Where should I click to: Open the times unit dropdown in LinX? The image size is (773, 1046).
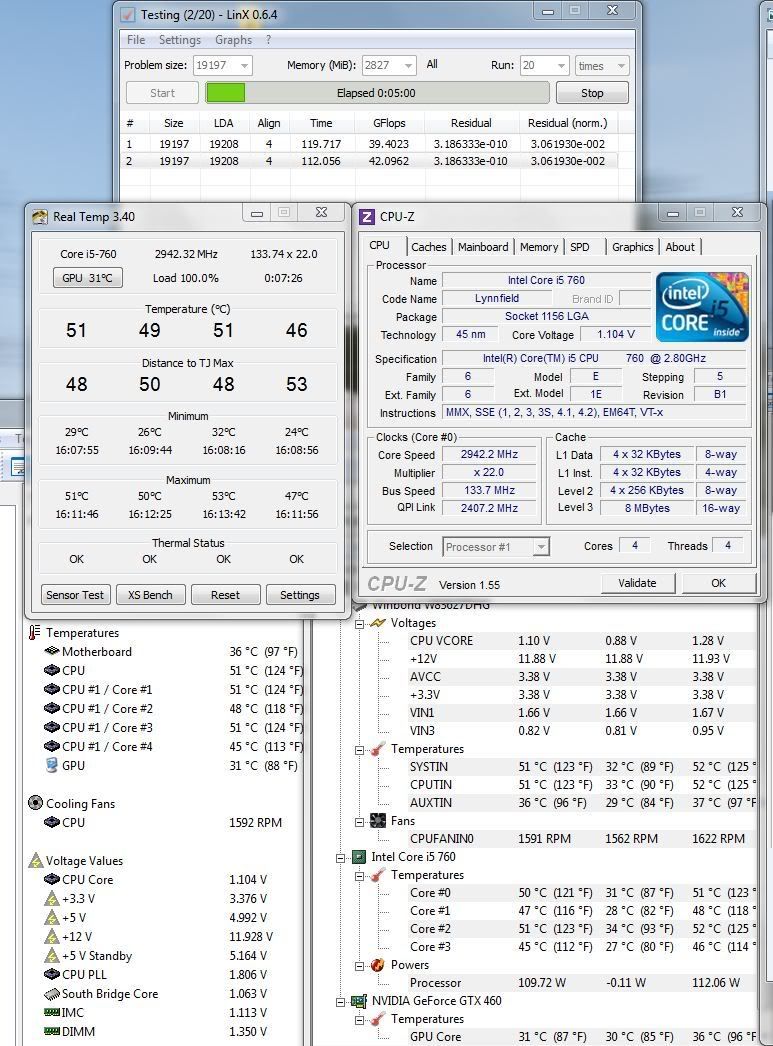(x=621, y=65)
